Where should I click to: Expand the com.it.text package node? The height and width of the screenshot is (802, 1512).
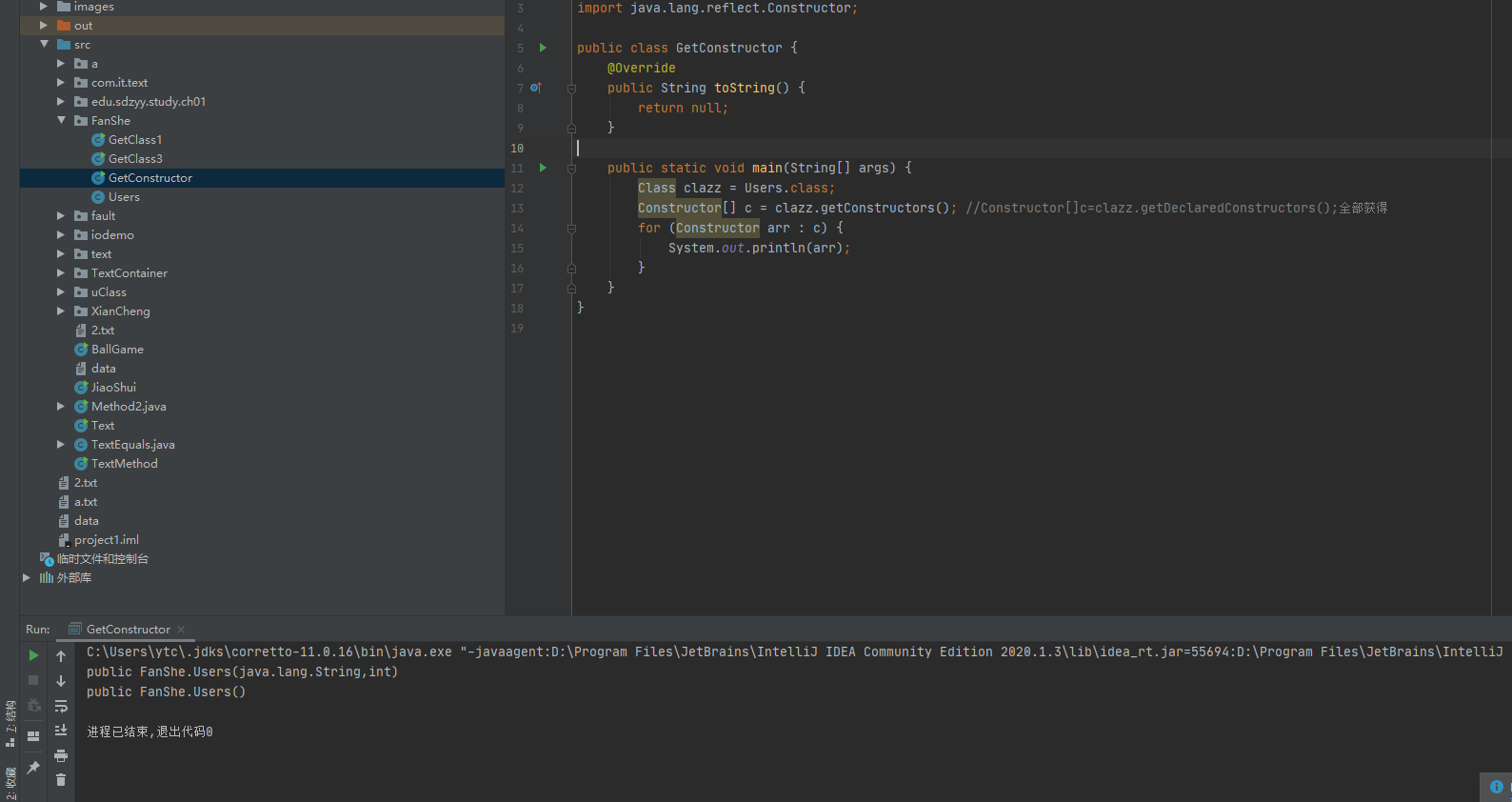[x=61, y=83]
